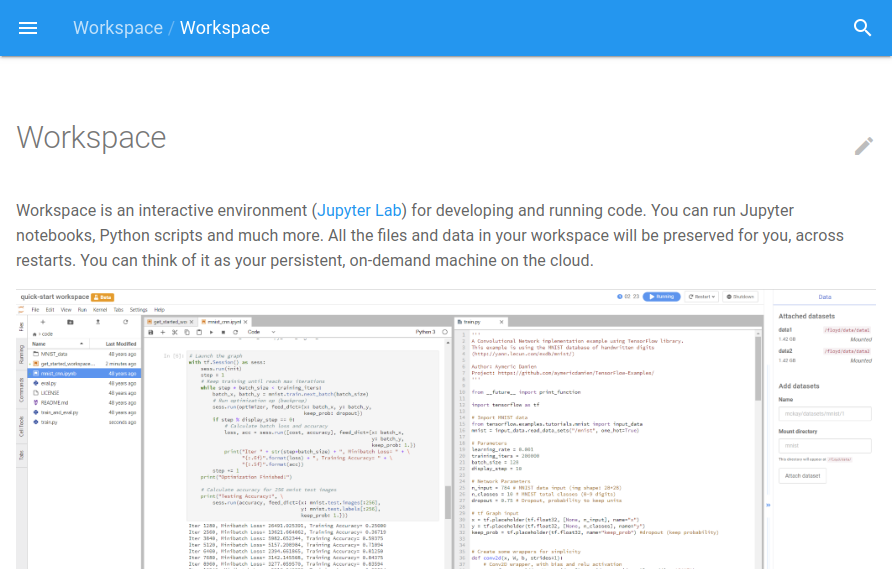Open the quick-start workspace screenshot image
892x569 pixels.
tap(446, 429)
